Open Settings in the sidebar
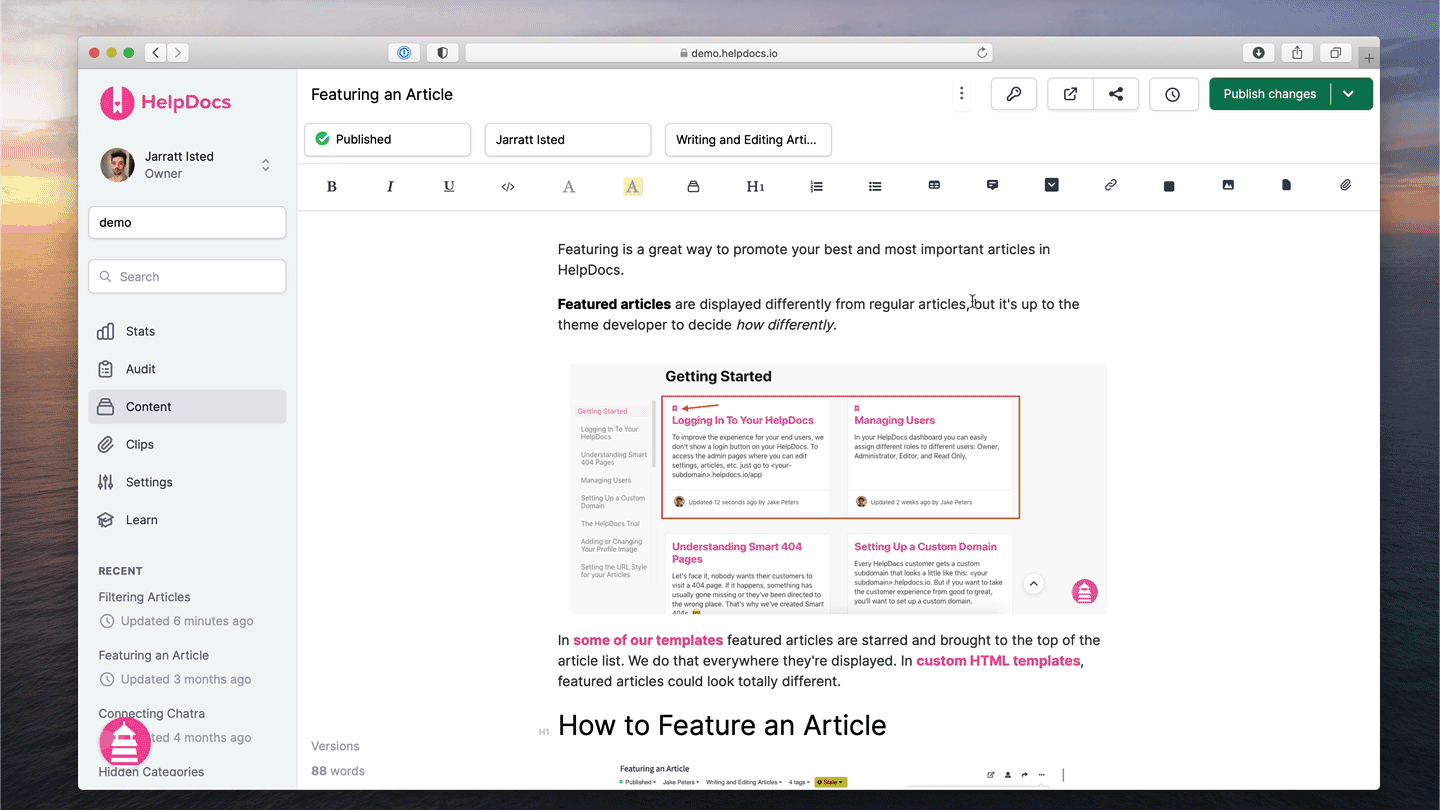This screenshot has width=1440, height=810. [187, 482]
